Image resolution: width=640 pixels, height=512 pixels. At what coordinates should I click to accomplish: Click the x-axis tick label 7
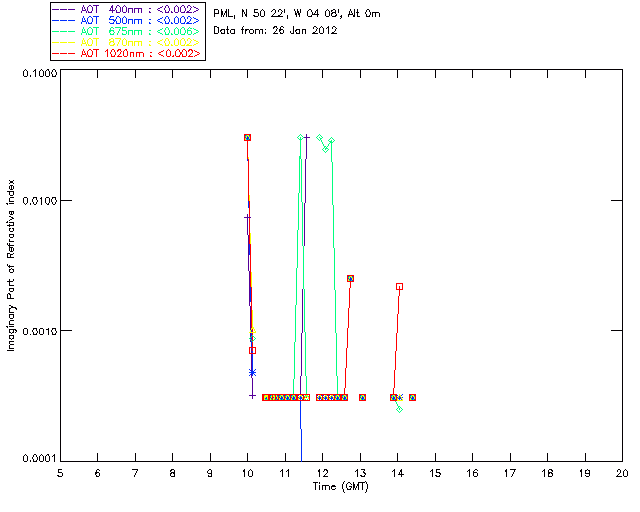pyautogui.click(x=135, y=473)
